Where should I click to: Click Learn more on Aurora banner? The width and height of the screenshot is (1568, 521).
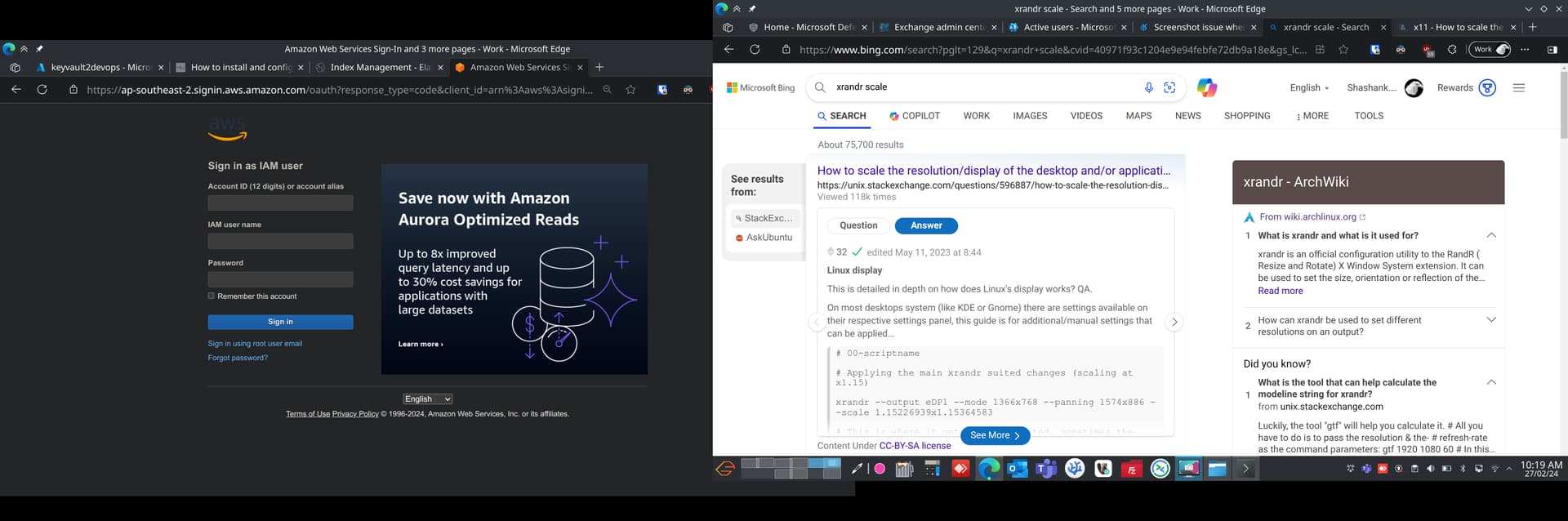421,344
